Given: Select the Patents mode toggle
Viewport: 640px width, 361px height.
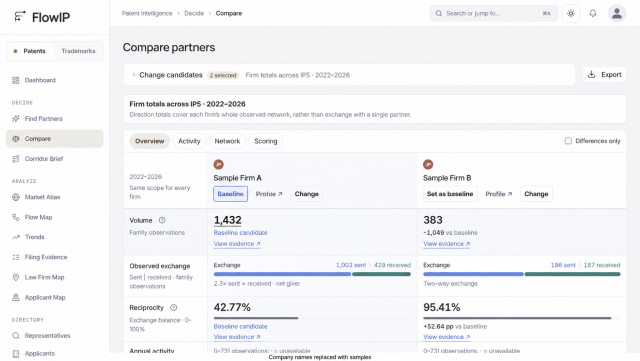Looking at the screenshot, I should tap(30, 51).
